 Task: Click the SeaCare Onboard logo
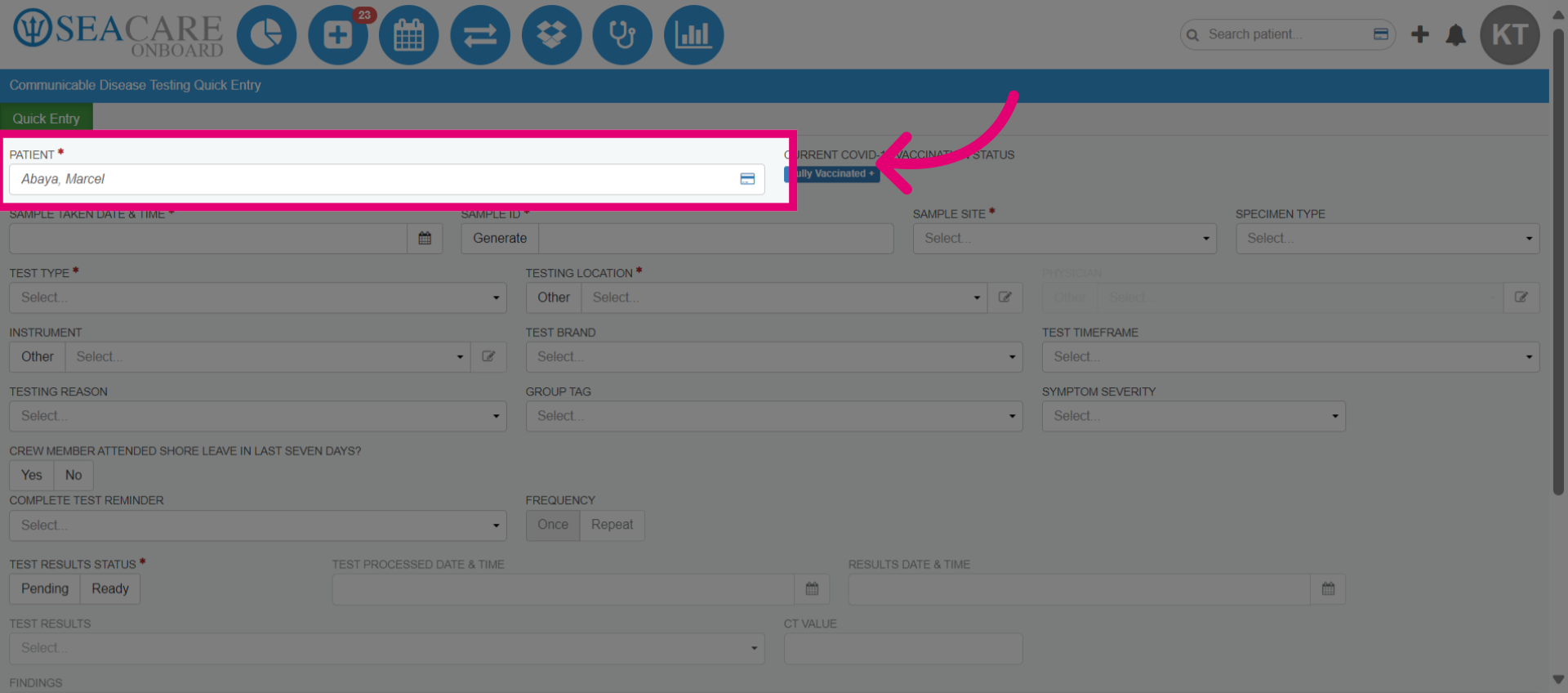coord(118,35)
